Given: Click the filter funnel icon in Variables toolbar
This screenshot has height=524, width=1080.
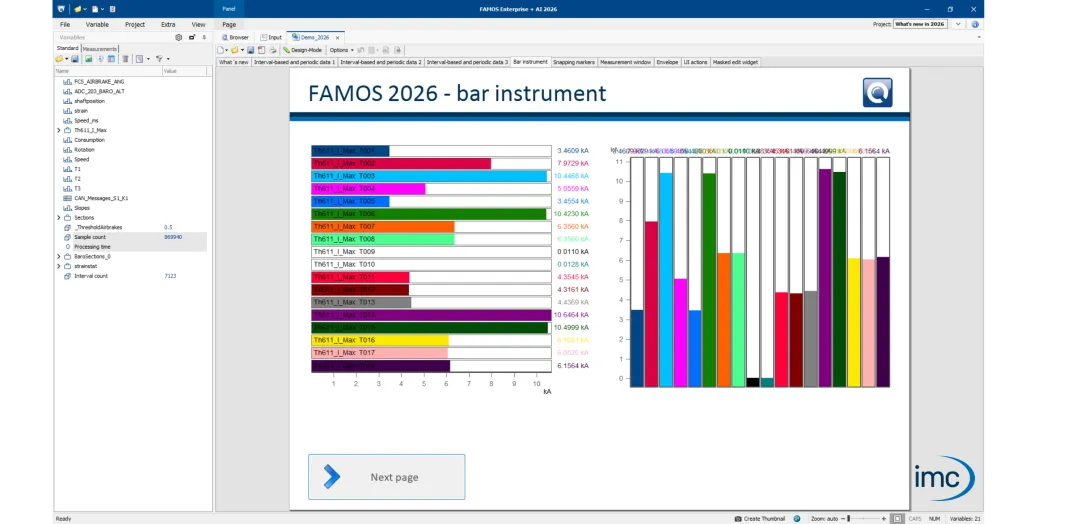Looking at the screenshot, I should [x=159, y=59].
